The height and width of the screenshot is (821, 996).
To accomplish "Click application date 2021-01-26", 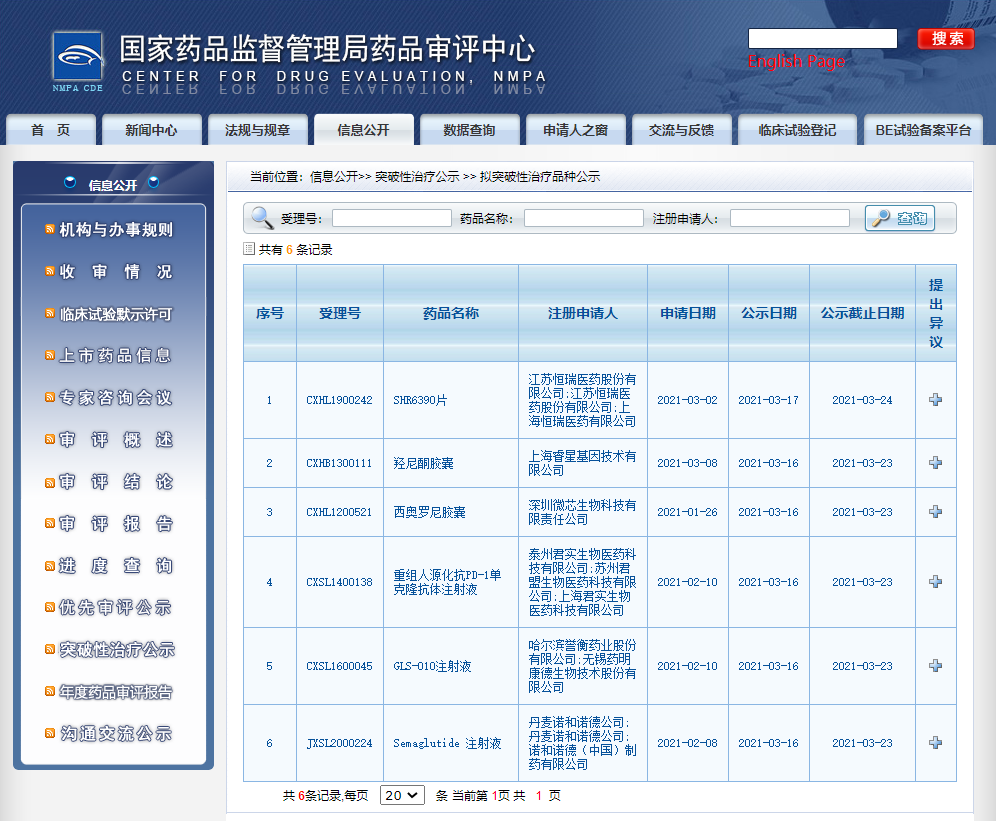I will (x=687, y=512).
